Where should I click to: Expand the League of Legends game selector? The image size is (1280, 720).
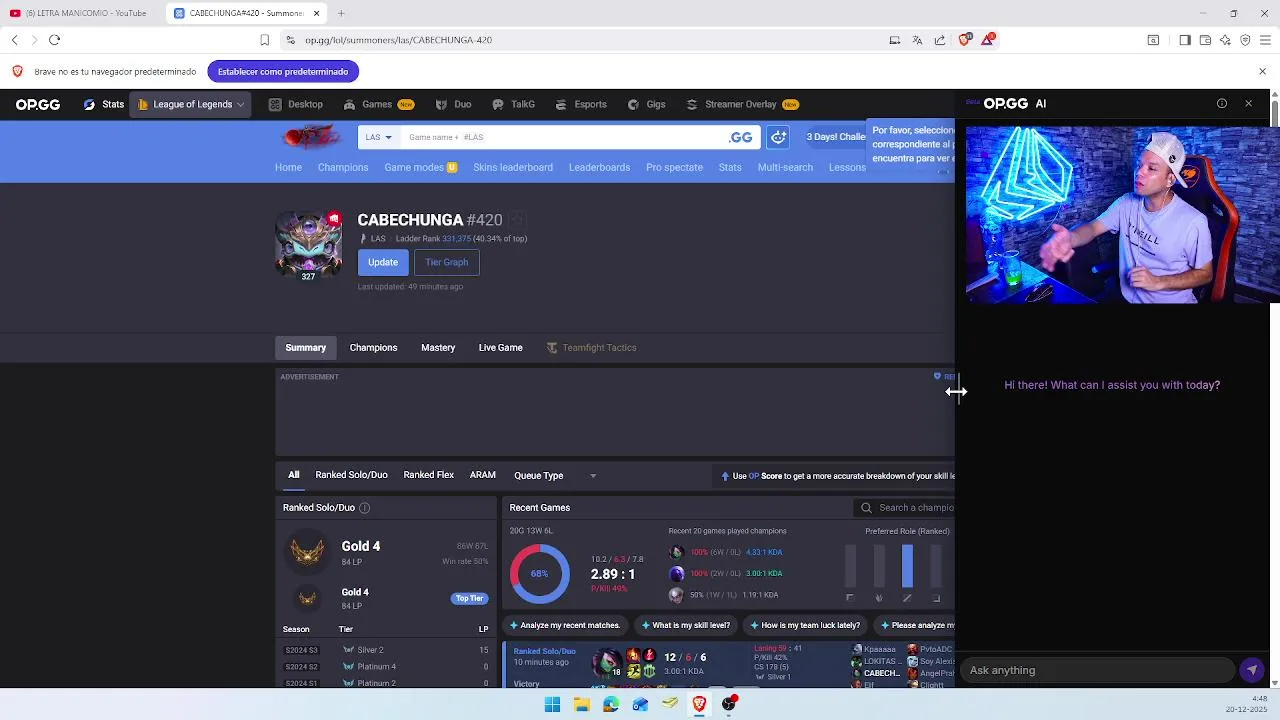(x=191, y=104)
